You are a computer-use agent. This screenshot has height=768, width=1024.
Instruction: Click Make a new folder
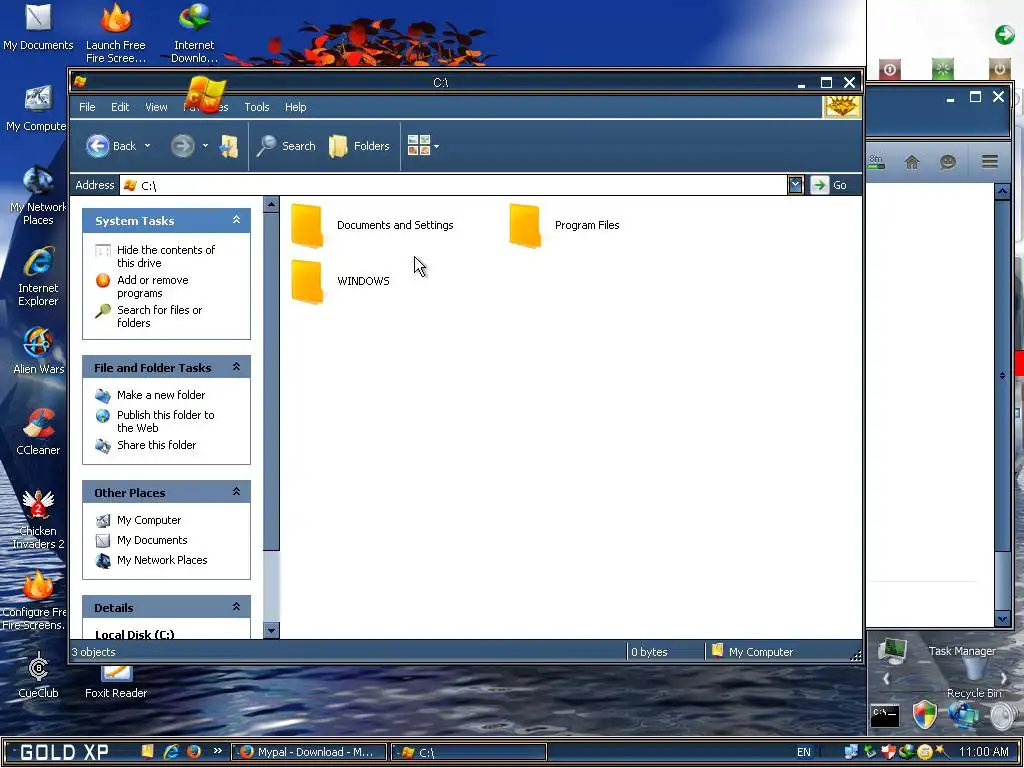pyautogui.click(x=150, y=395)
